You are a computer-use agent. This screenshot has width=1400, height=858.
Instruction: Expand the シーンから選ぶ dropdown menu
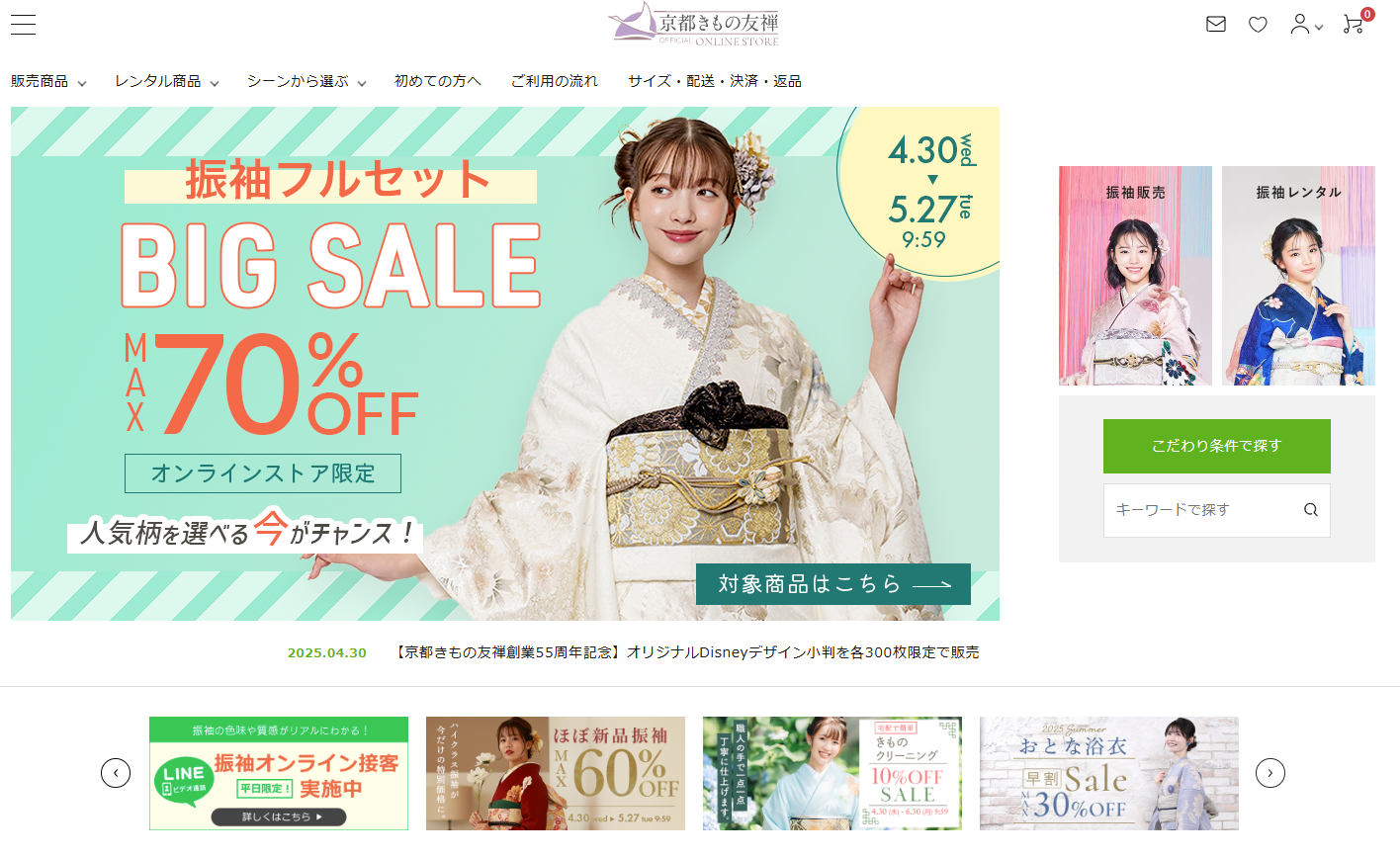click(x=306, y=81)
